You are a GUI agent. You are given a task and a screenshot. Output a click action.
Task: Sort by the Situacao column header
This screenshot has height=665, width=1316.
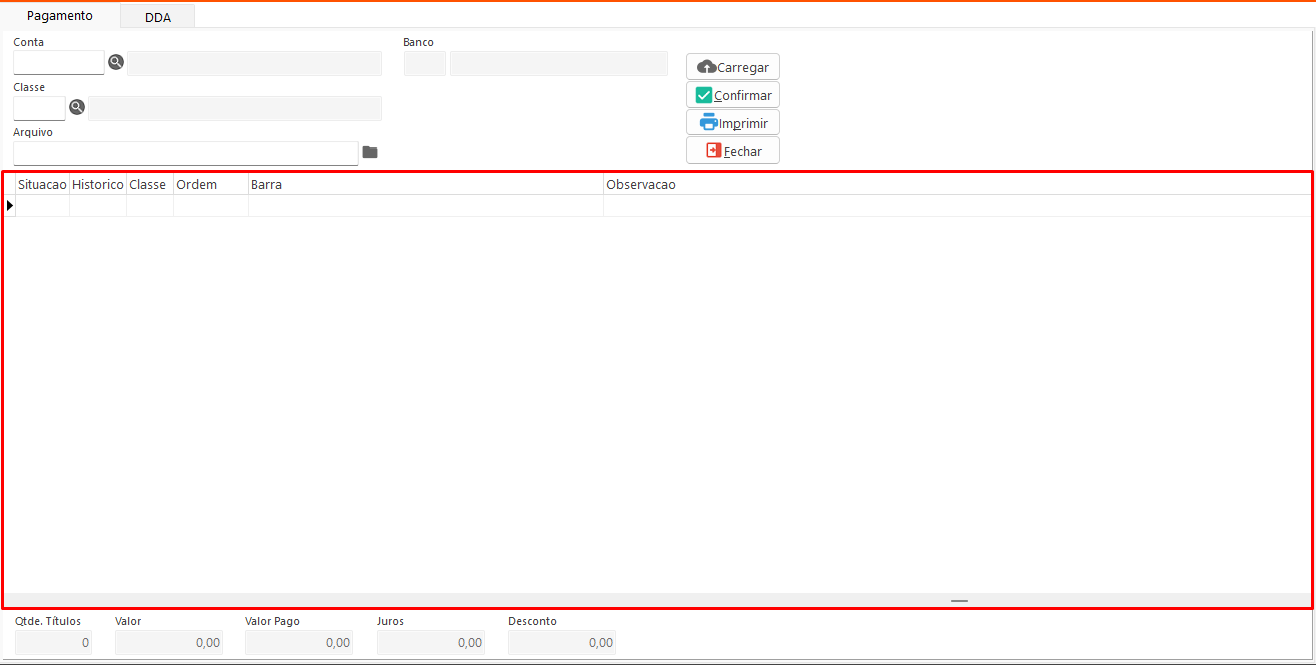coord(42,185)
